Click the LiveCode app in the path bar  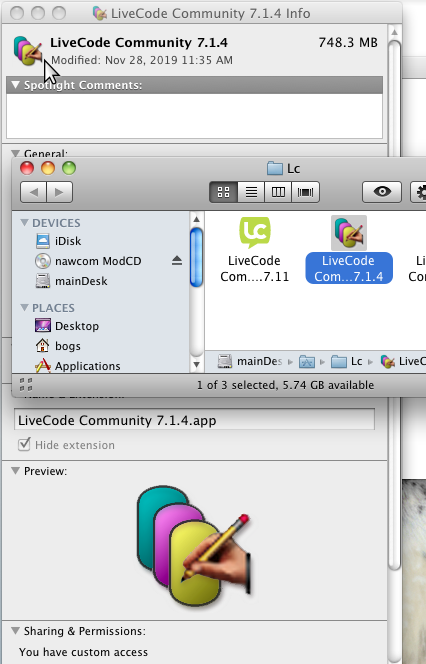403,361
